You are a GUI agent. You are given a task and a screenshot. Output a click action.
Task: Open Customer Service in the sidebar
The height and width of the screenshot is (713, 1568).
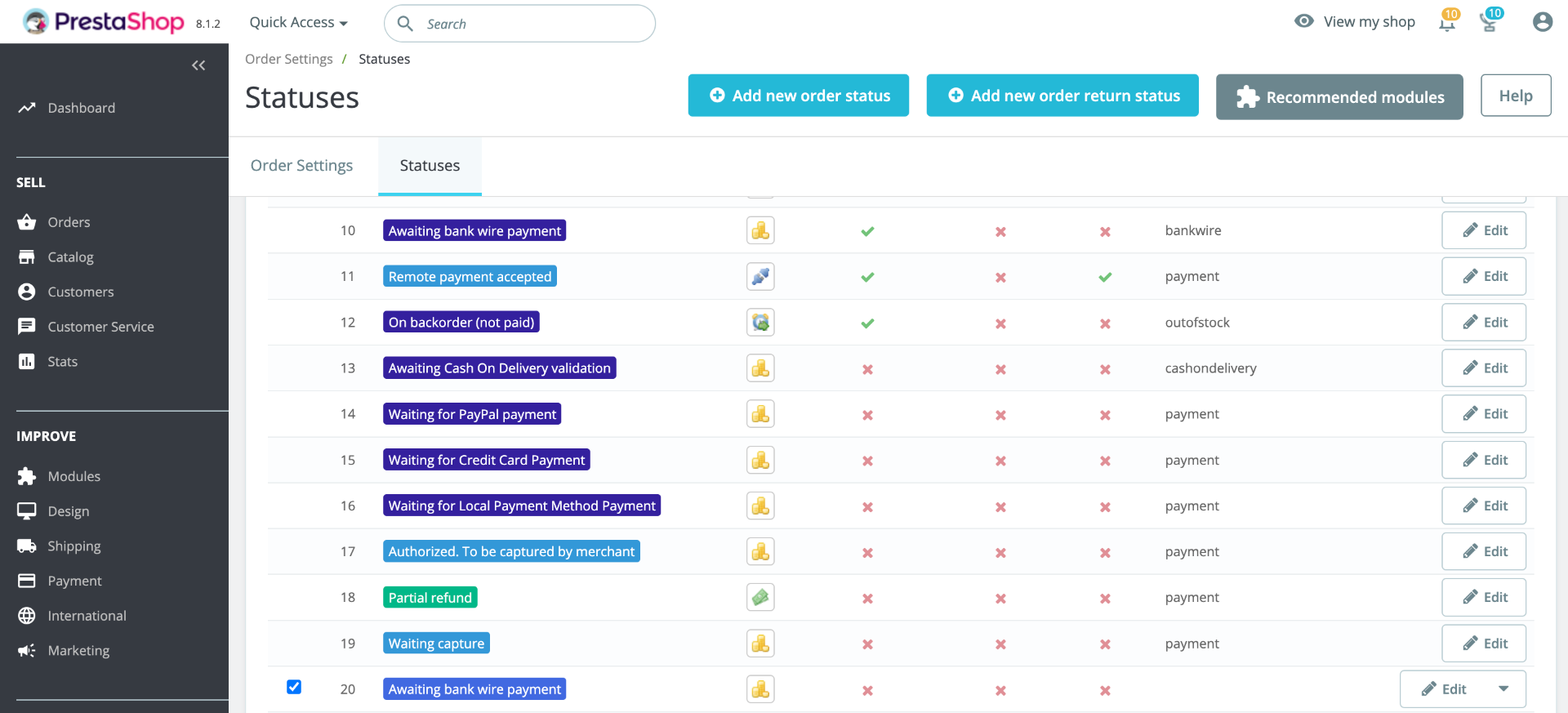[x=100, y=327]
